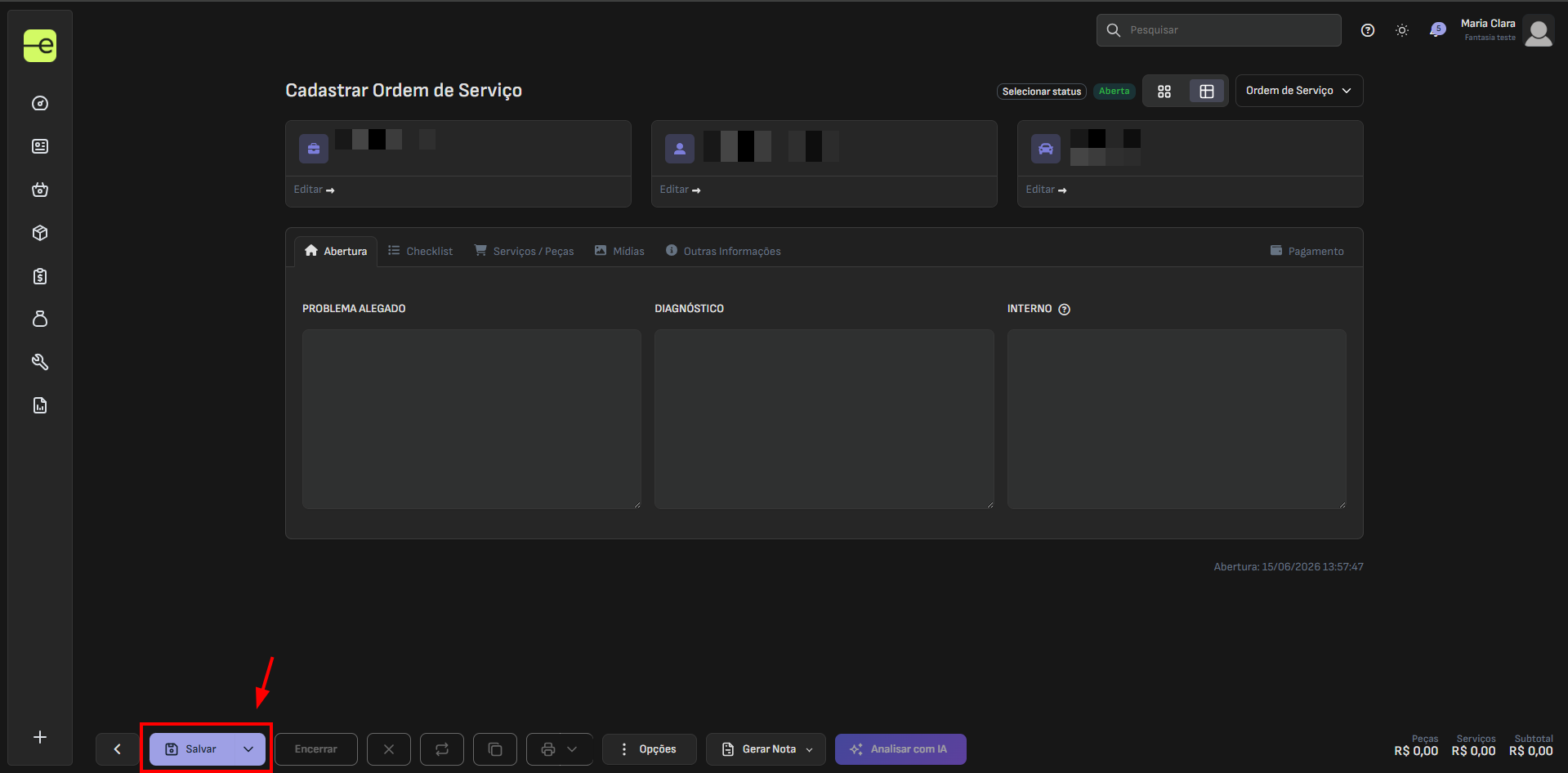Expand the print options chevron
This screenshot has width=1568, height=773.
572,749
